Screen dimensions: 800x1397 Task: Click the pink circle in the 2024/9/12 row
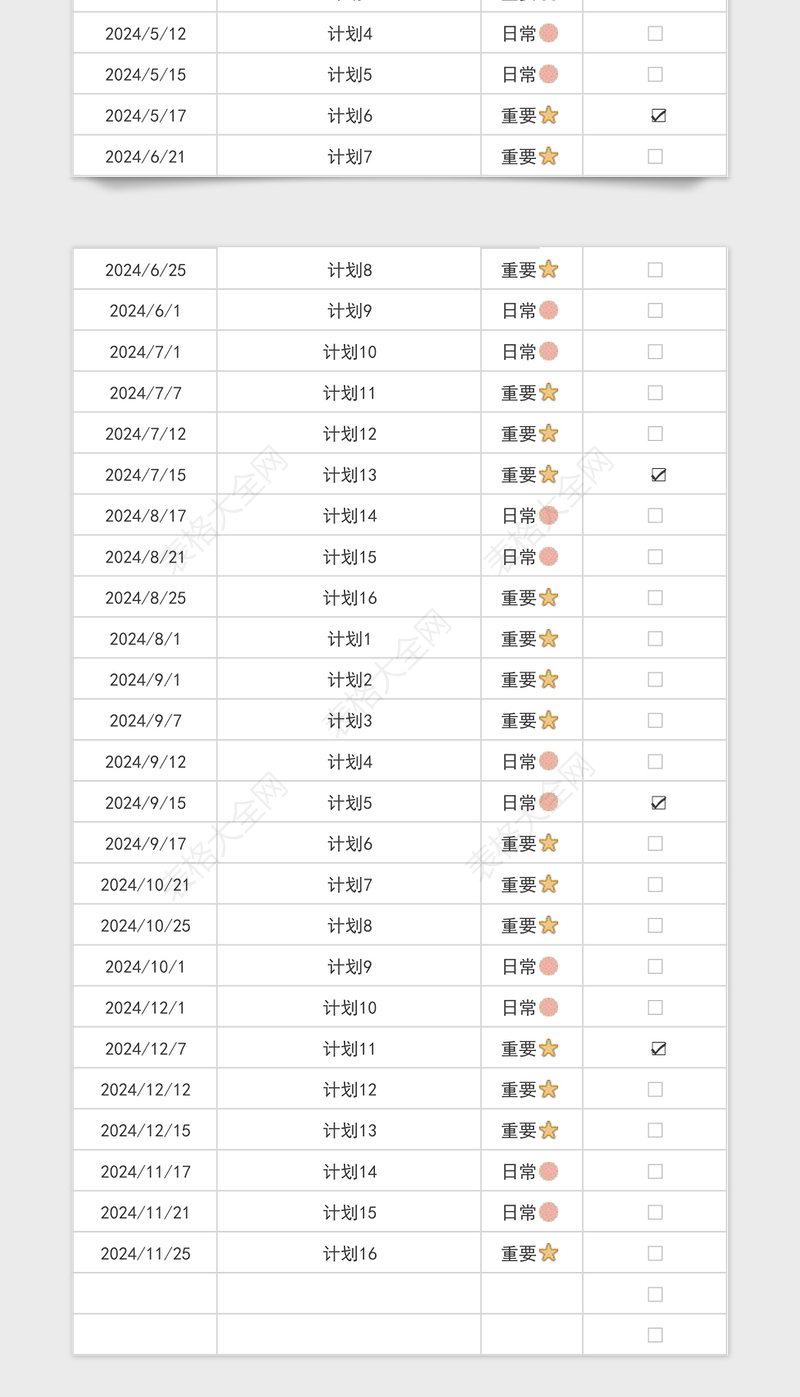tap(548, 761)
